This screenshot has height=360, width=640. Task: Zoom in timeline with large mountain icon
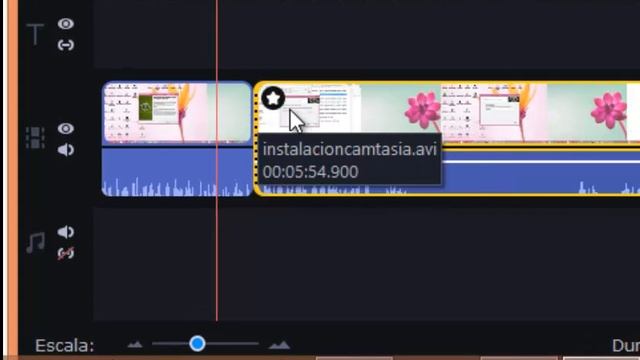pyautogui.click(x=280, y=345)
